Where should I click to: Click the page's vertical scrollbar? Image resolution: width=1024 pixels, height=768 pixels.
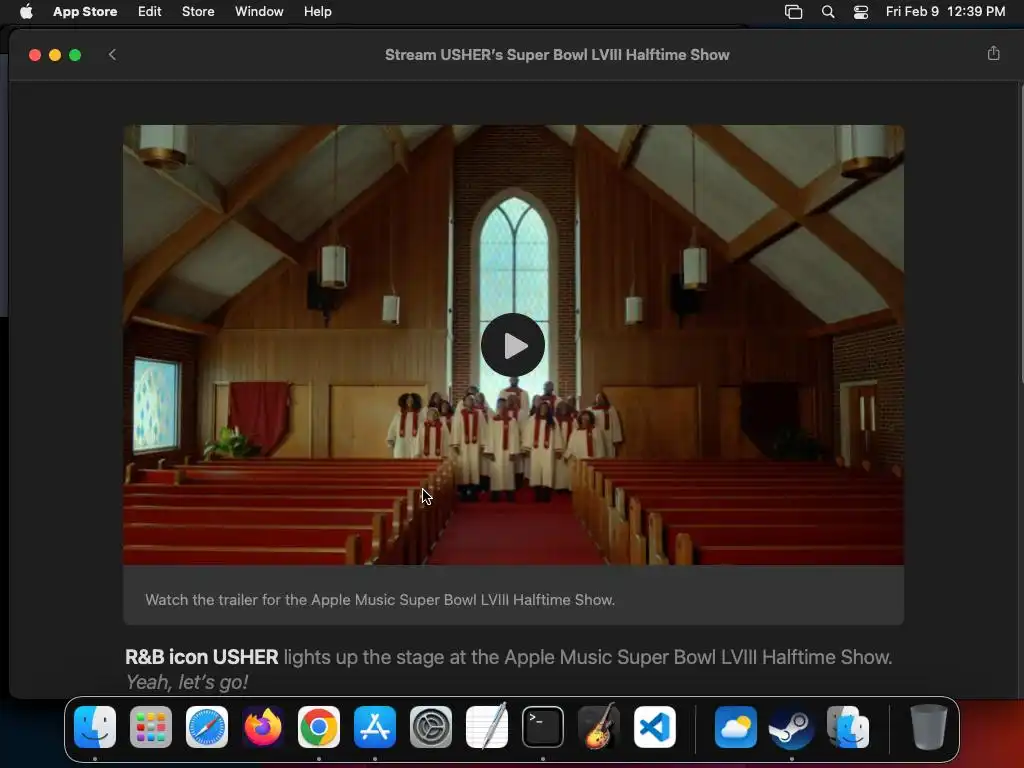1021,231
